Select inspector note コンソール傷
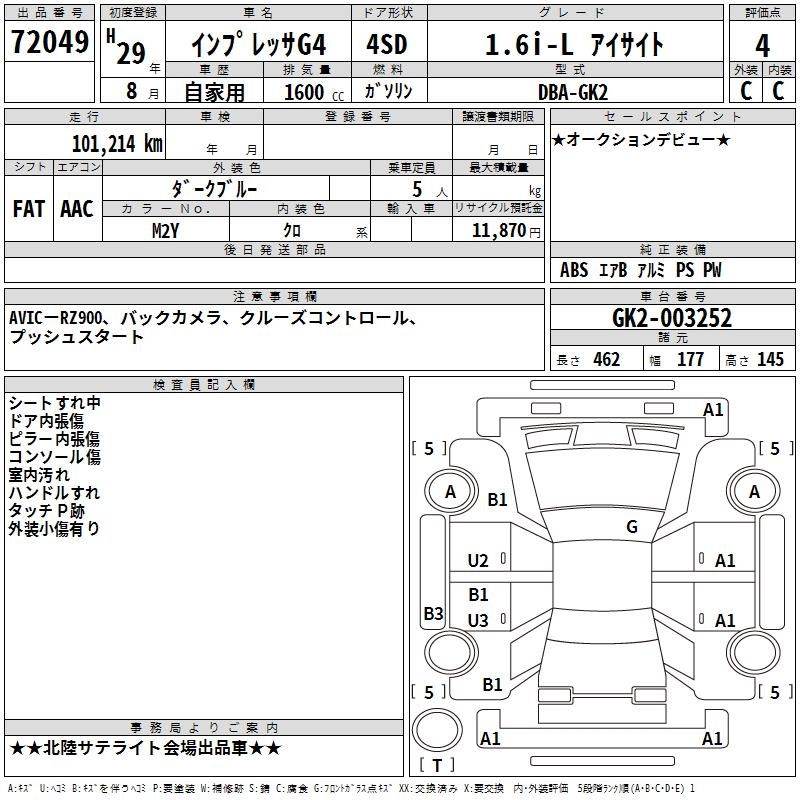The width and height of the screenshot is (800, 800). click(x=55, y=457)
